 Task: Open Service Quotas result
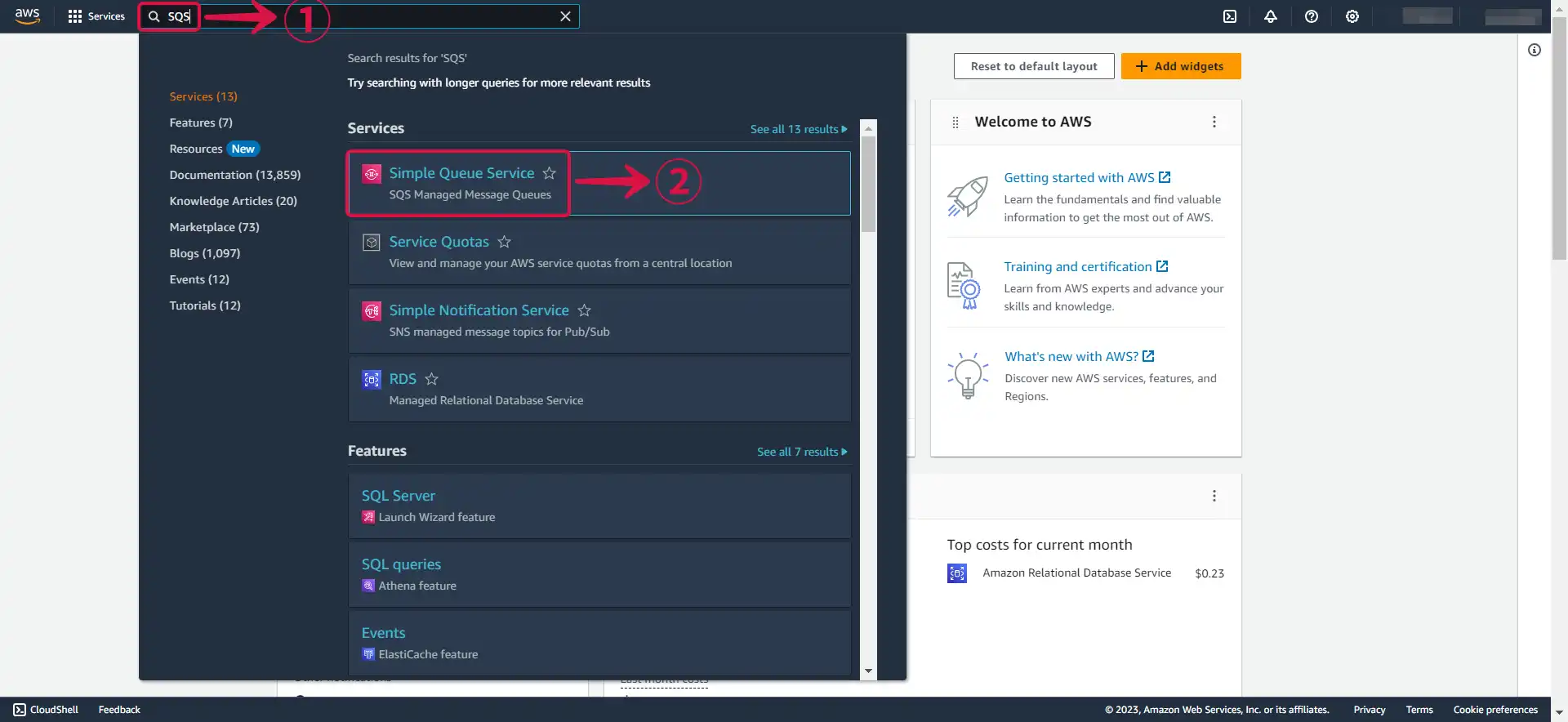click(x=439, y=242)
